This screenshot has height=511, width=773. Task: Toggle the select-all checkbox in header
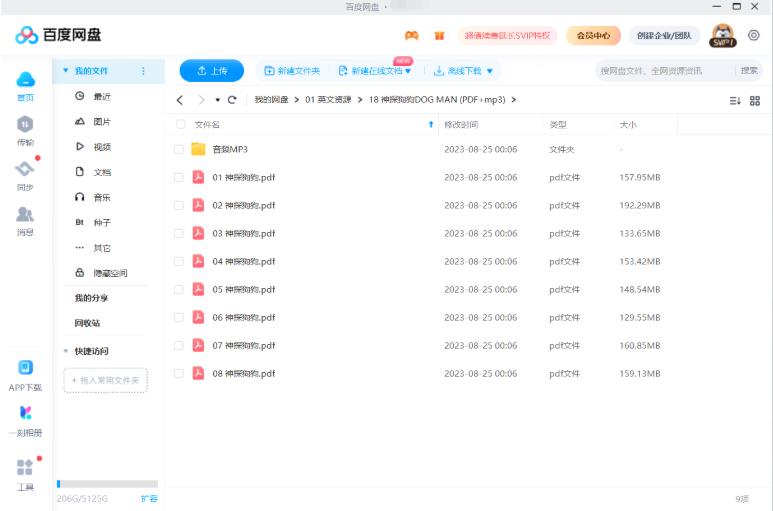click(181, 125)
